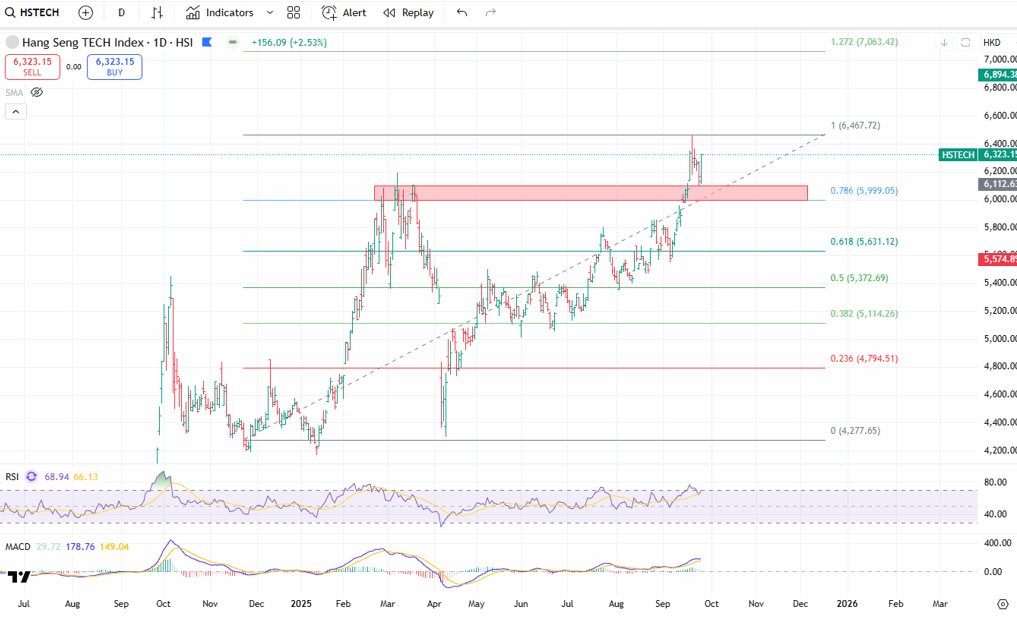Start bar Replay mode
1017x619 pixels.
(x=408, y=12)
